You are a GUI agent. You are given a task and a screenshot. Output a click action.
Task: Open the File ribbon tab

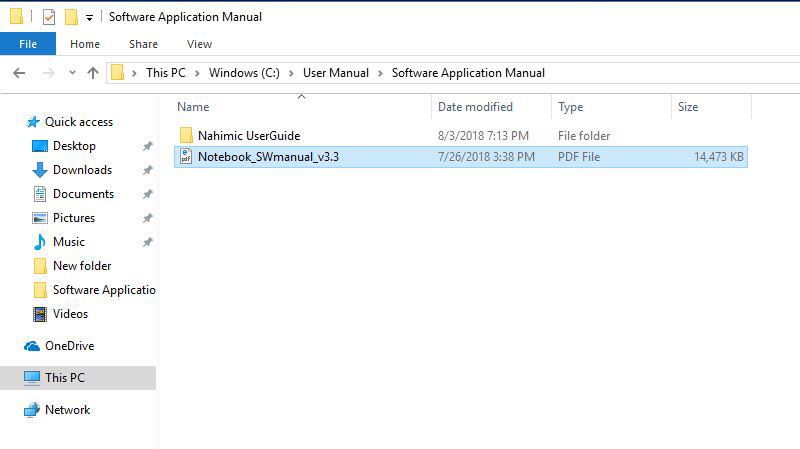[x=28, y=44]
